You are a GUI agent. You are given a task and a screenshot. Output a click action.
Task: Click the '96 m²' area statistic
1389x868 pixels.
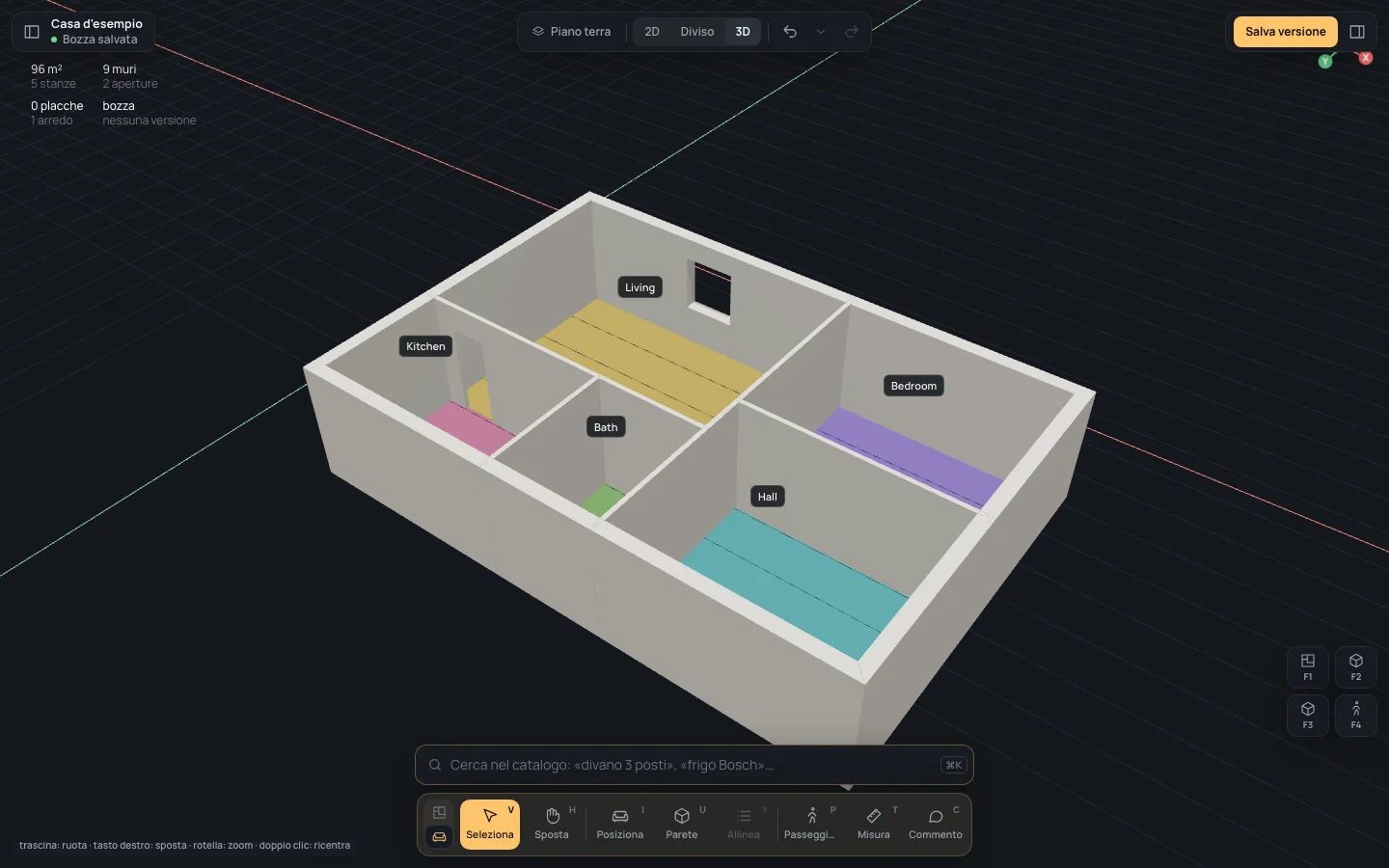click(x=46, y=69)
